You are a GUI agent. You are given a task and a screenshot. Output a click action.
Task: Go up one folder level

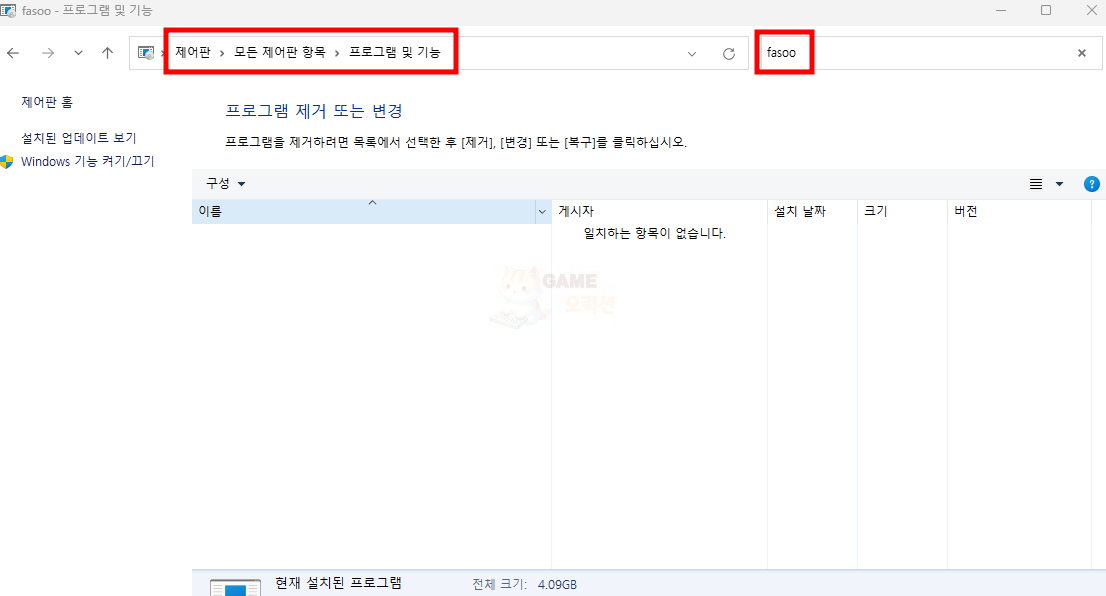(x=107, y=53)
